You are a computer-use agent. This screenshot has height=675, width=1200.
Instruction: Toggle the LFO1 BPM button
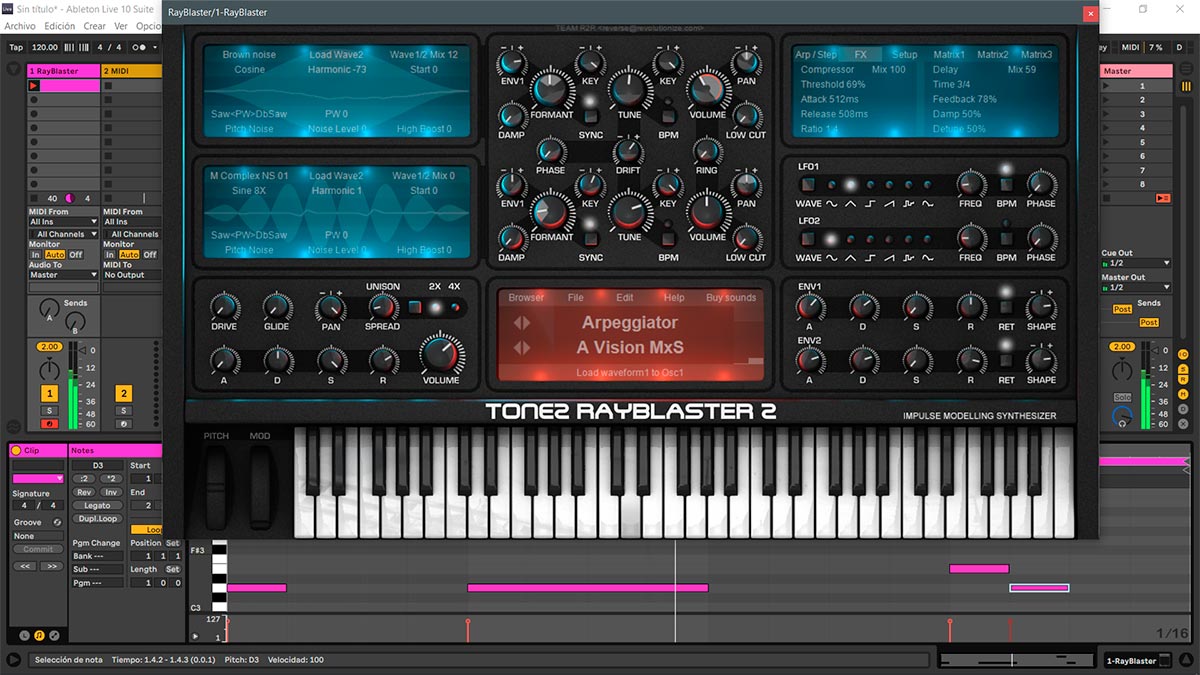[1006, 185]
